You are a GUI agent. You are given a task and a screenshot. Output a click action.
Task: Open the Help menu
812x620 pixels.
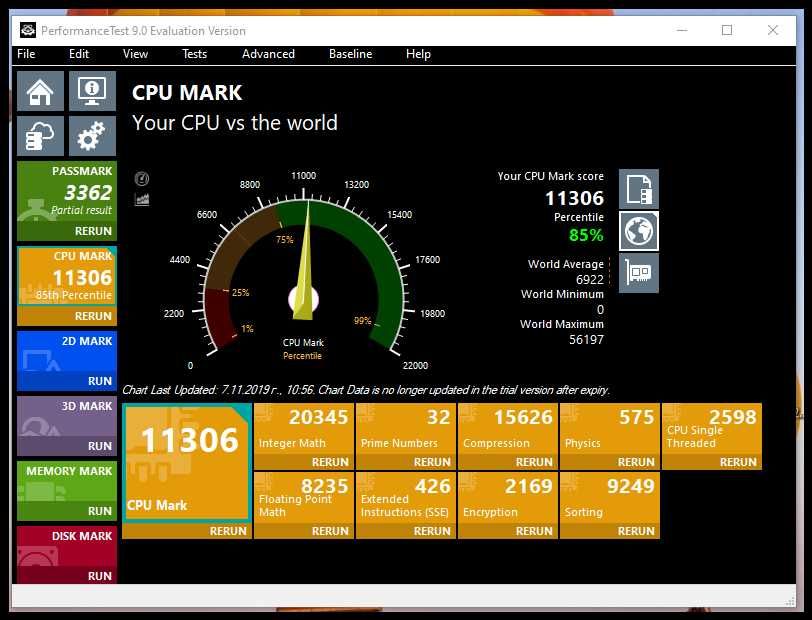418,54
